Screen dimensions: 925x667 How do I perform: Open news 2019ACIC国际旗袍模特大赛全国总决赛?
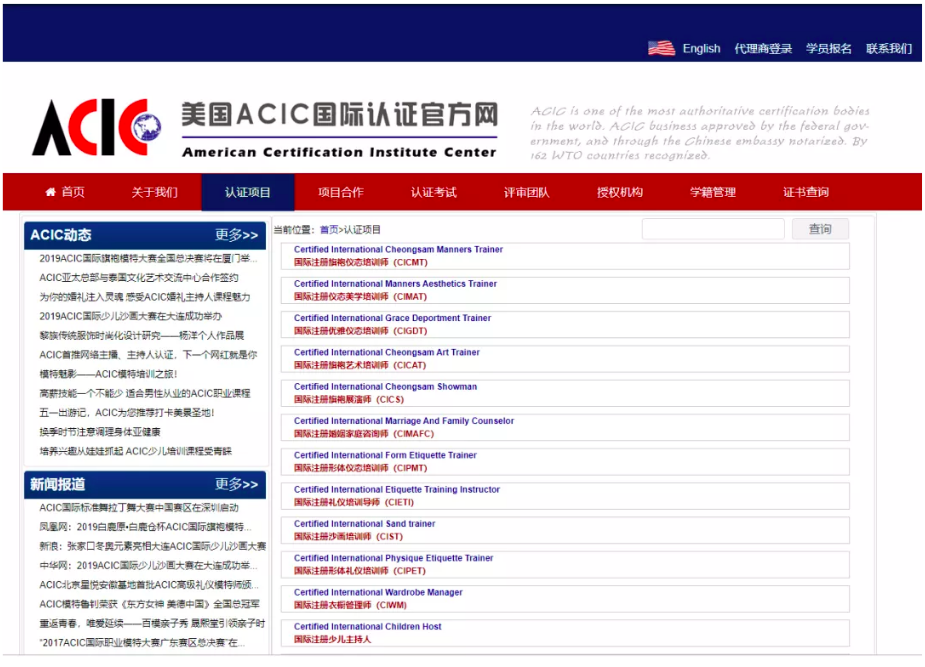tap(148, 258)
